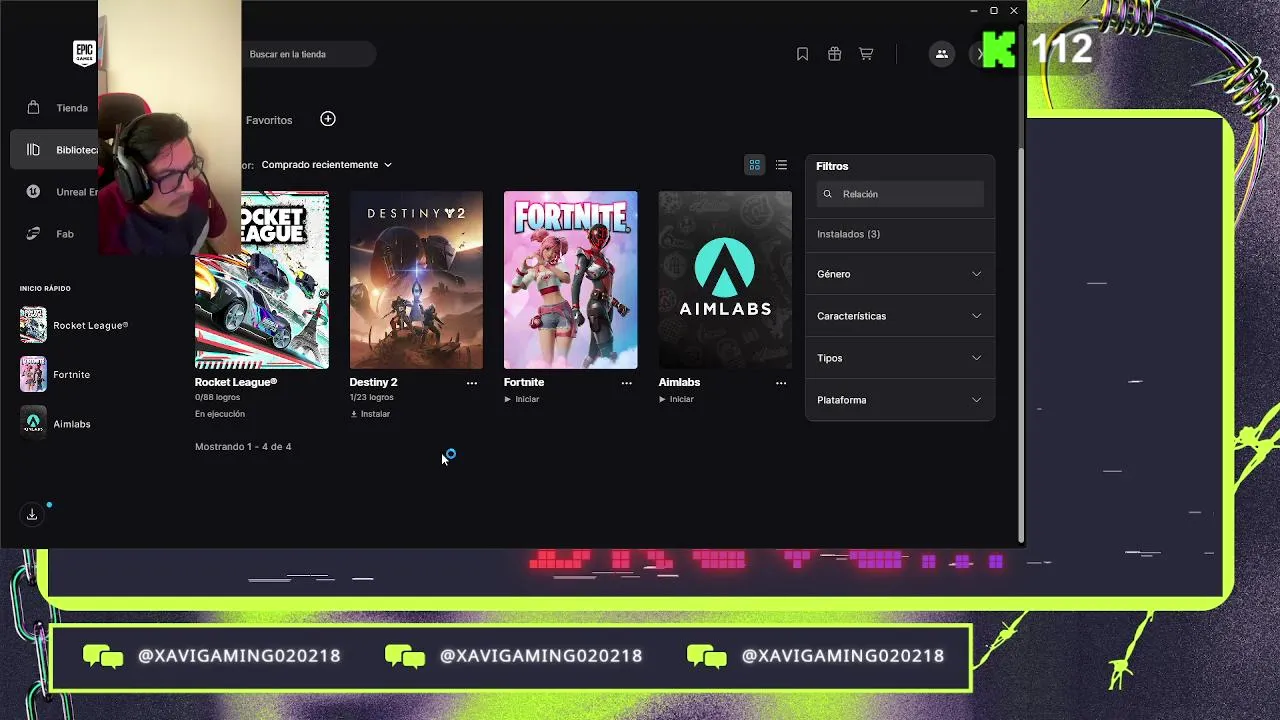Click the Aimlabs launch play icon
The image size is (1280, 720).
point(662,399)
